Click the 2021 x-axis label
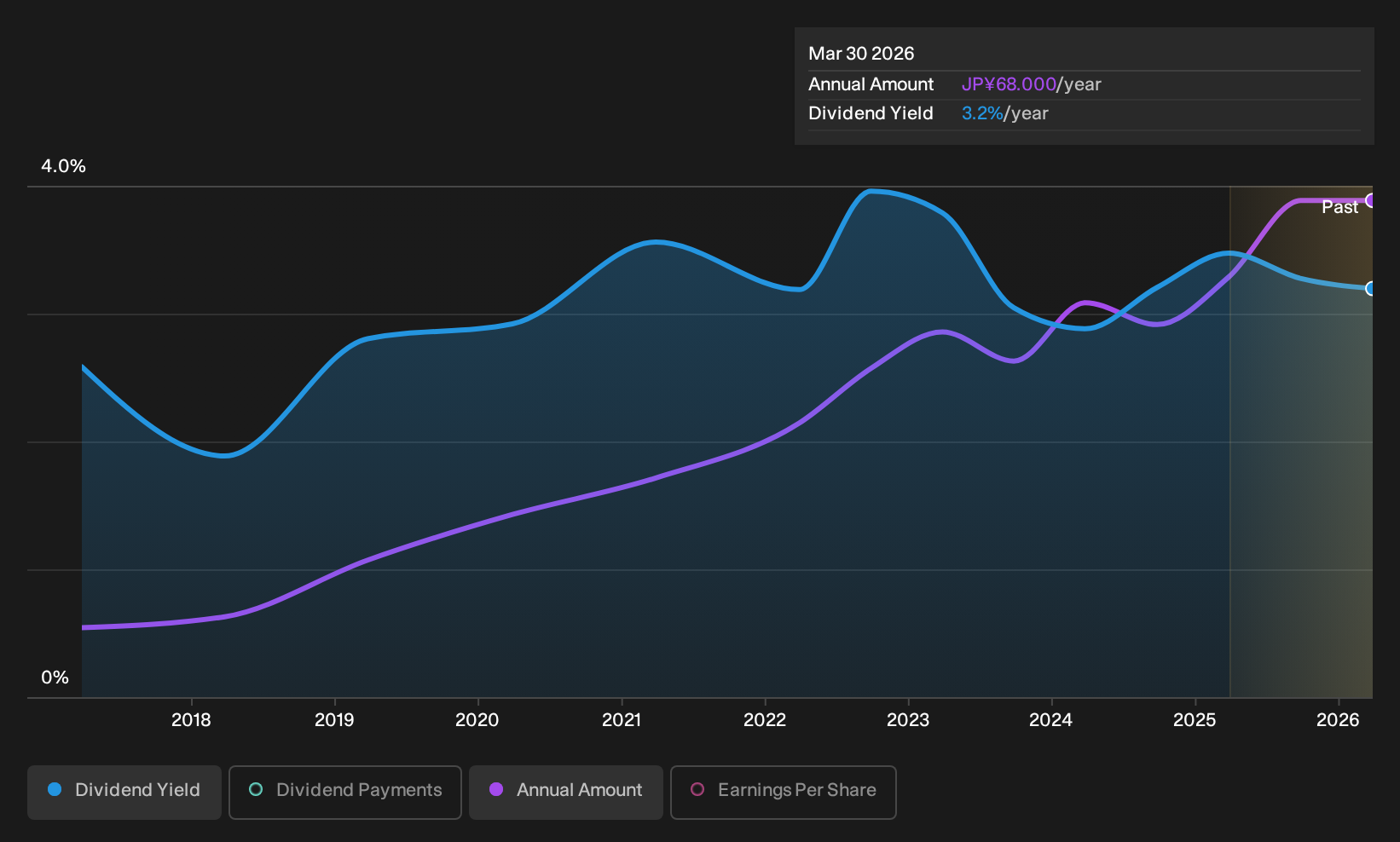Image resolution: width=1400 pixels, height=842 pixels. pyautogui.click(x=622, y=720)
